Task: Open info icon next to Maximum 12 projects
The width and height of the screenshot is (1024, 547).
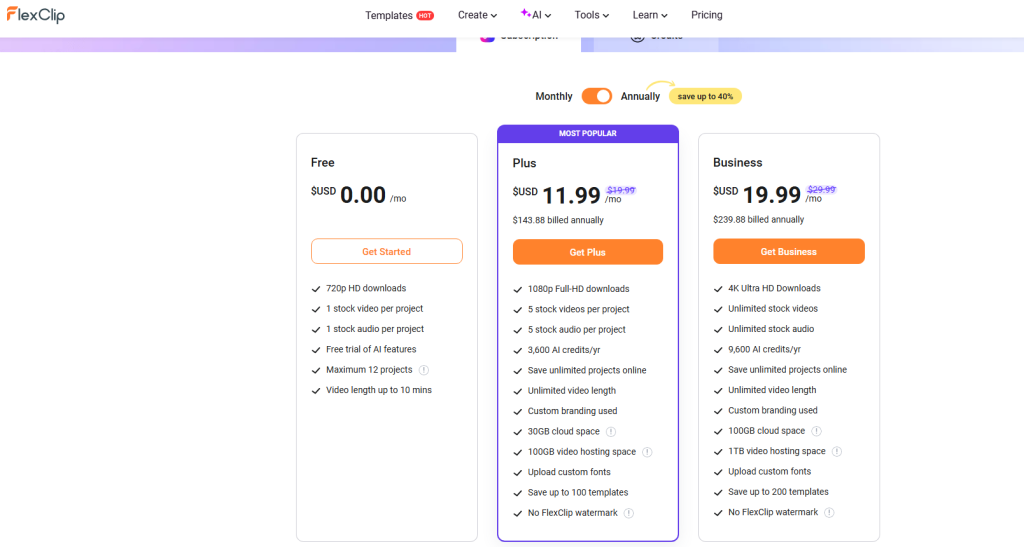Action: (x=424, y=370)
